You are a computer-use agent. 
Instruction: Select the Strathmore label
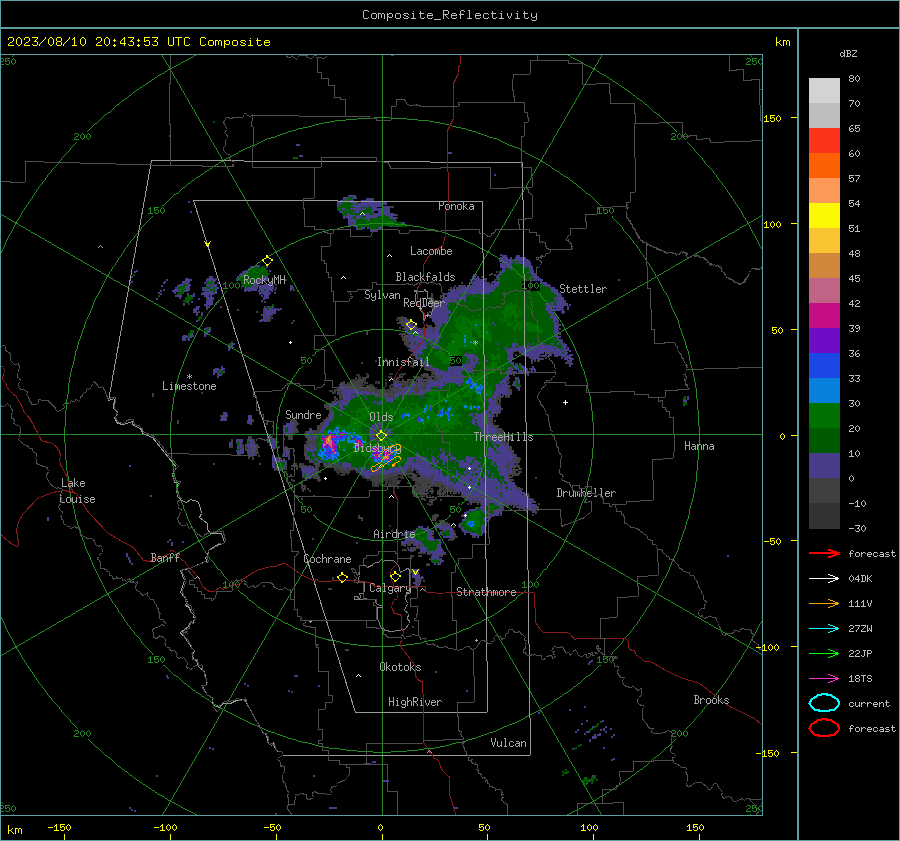click(486, 592)
